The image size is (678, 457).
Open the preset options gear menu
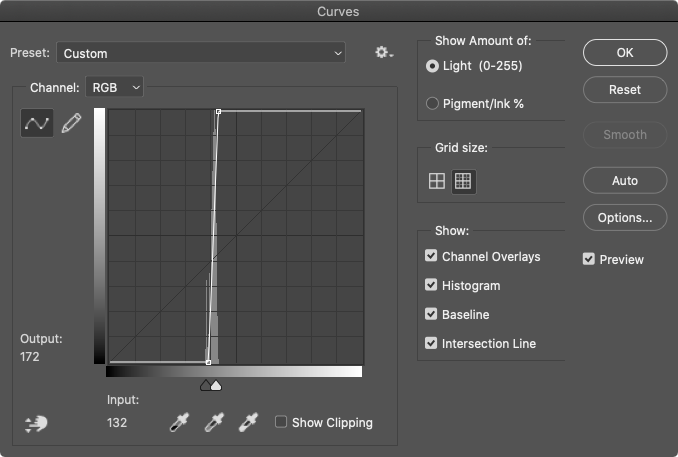click(384, 52)
